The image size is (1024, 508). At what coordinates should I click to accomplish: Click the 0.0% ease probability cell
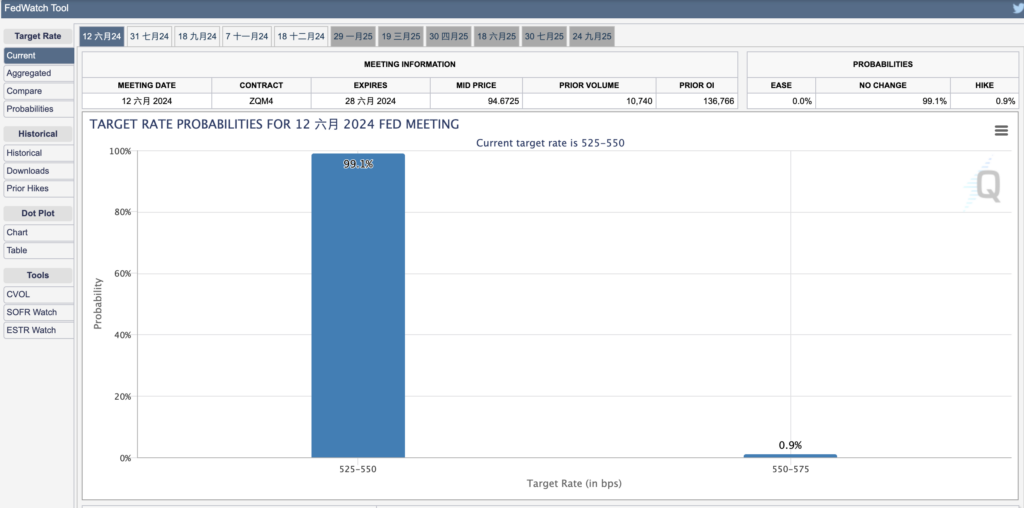tap(781, 101)
